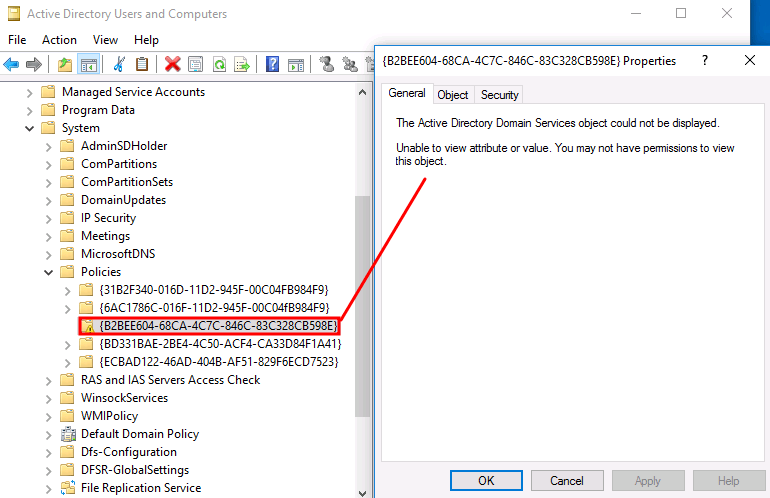Click the red Delete X icon
Screen dimensions: 770x498
coord(172,64)
